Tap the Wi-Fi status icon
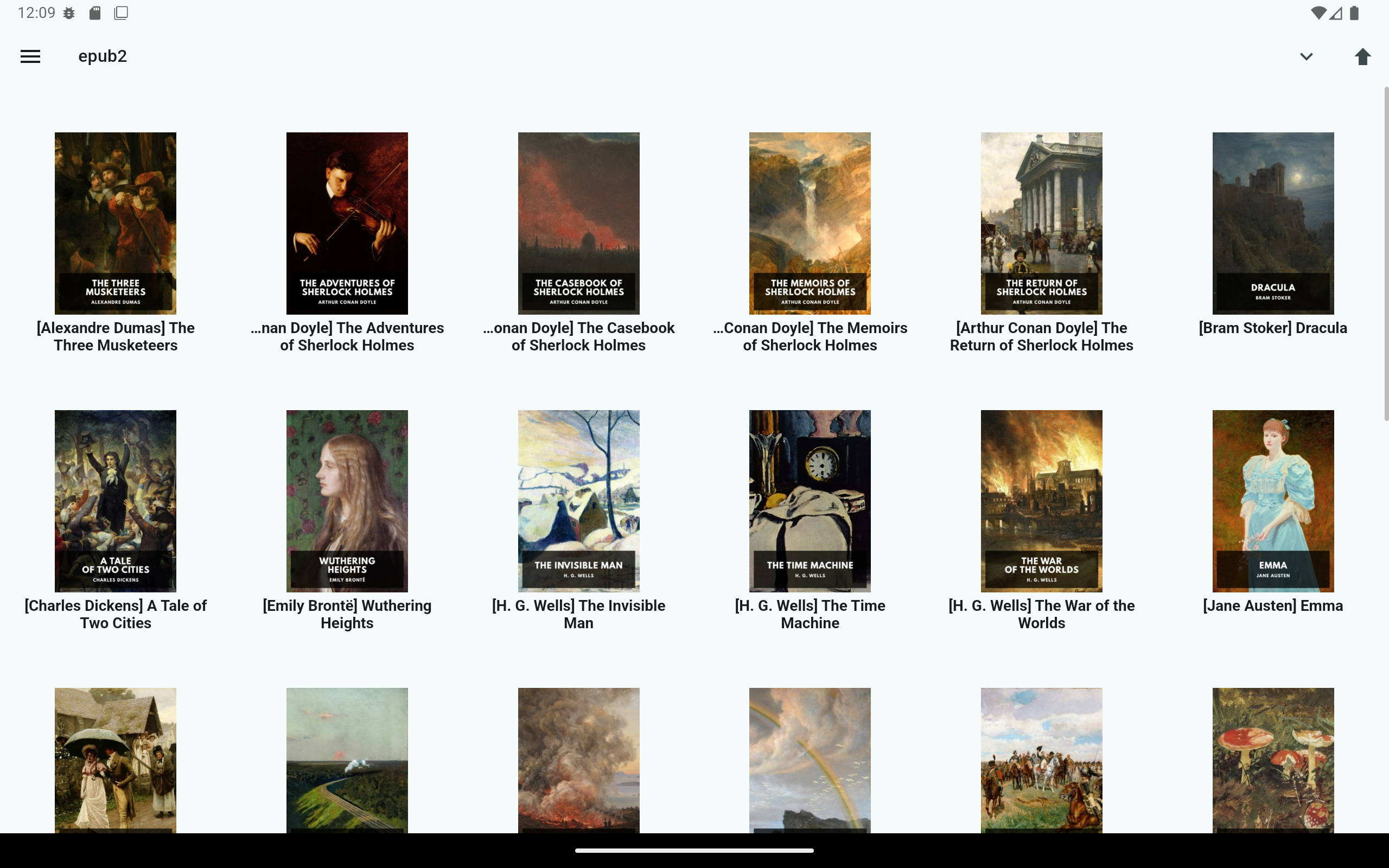 click(1318, 12)
